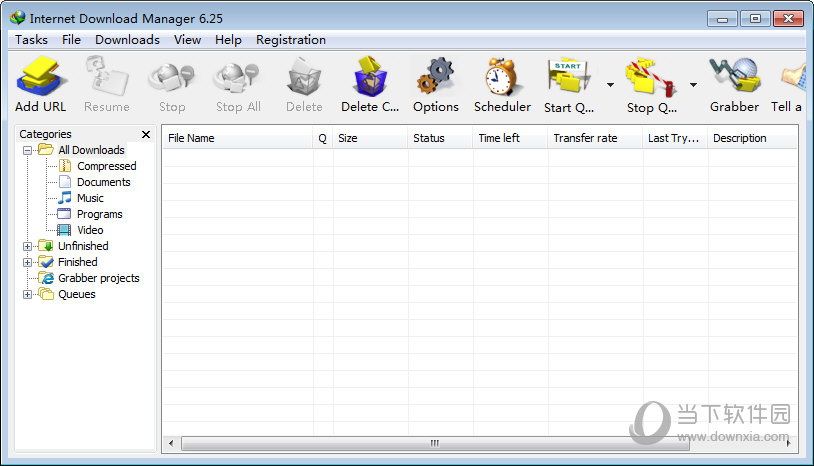Open the Registration menu

pyautogui.click(x=291, y=39)
